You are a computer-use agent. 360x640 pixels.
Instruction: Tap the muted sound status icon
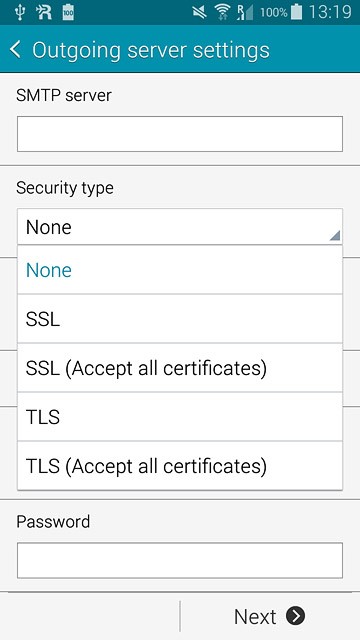coord(200,13)
